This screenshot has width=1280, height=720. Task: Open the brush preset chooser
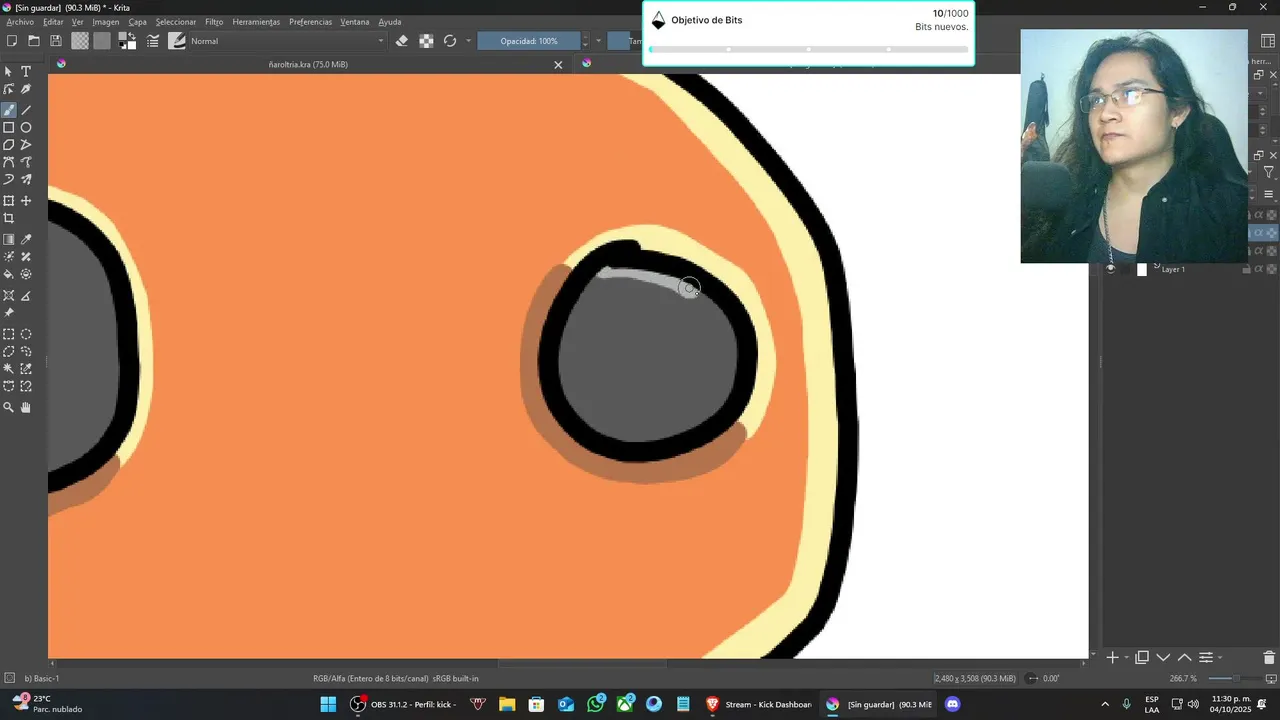tap(177, 41)
